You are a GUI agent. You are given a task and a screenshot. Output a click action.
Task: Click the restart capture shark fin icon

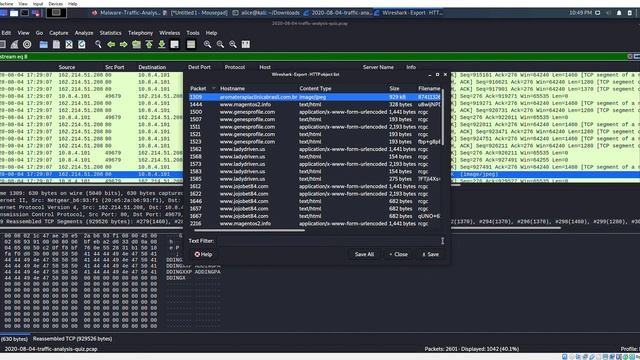point(14,44)
